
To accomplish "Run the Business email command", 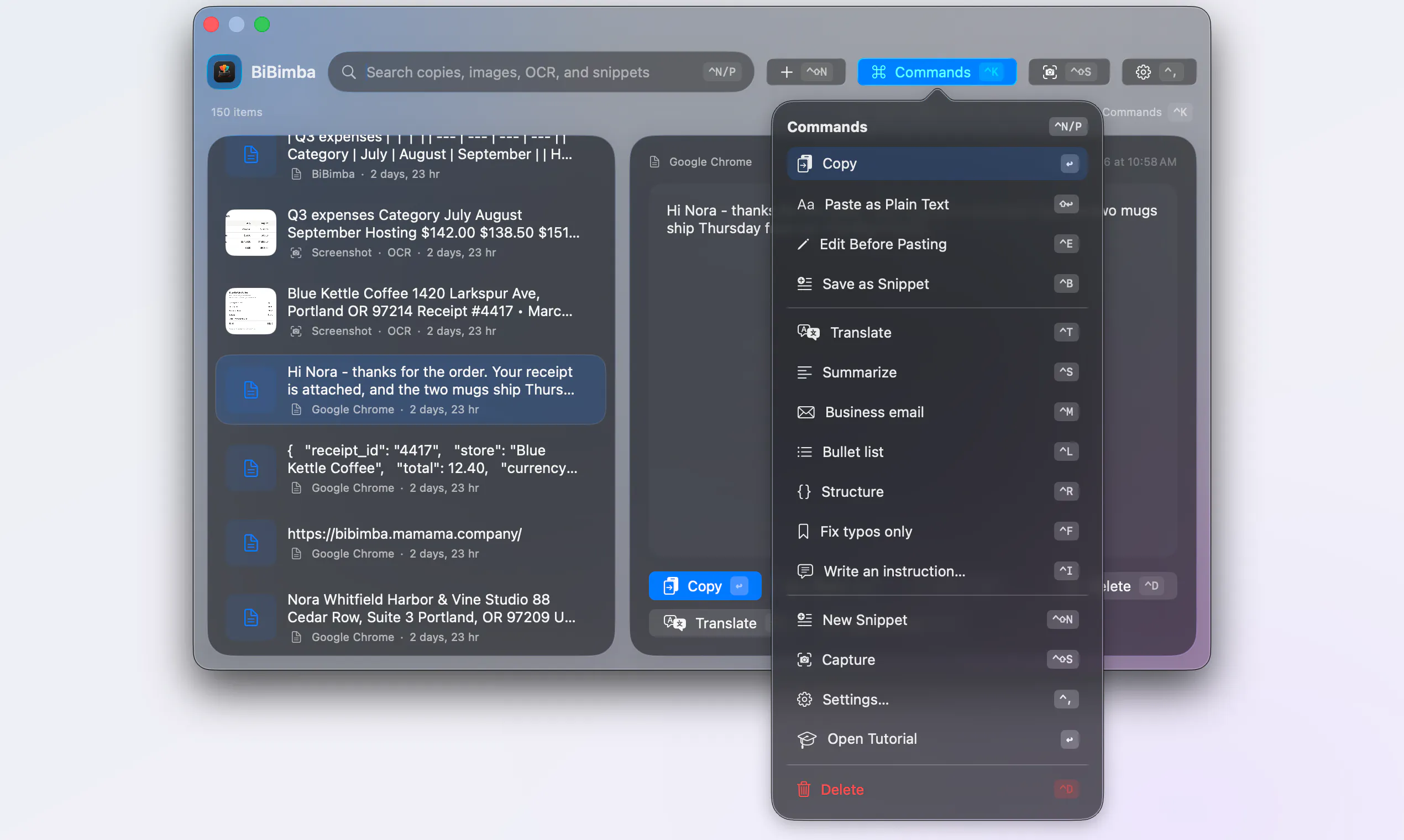I will [x=937, y=412].
